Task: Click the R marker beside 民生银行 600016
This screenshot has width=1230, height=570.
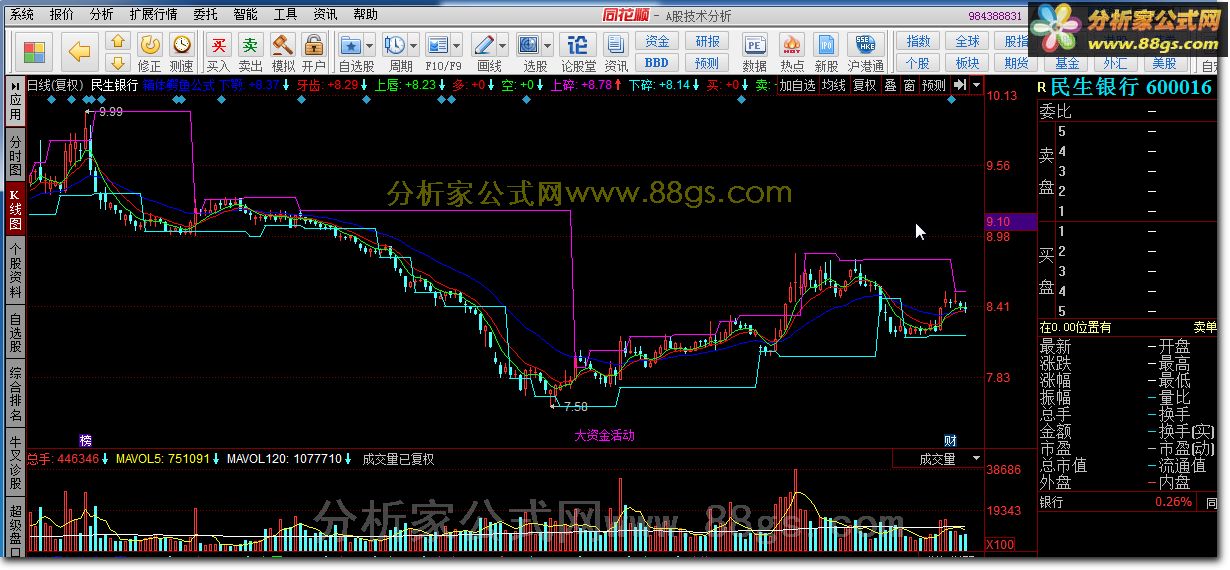Action: pyautogui.click(x=1042, y=87)
